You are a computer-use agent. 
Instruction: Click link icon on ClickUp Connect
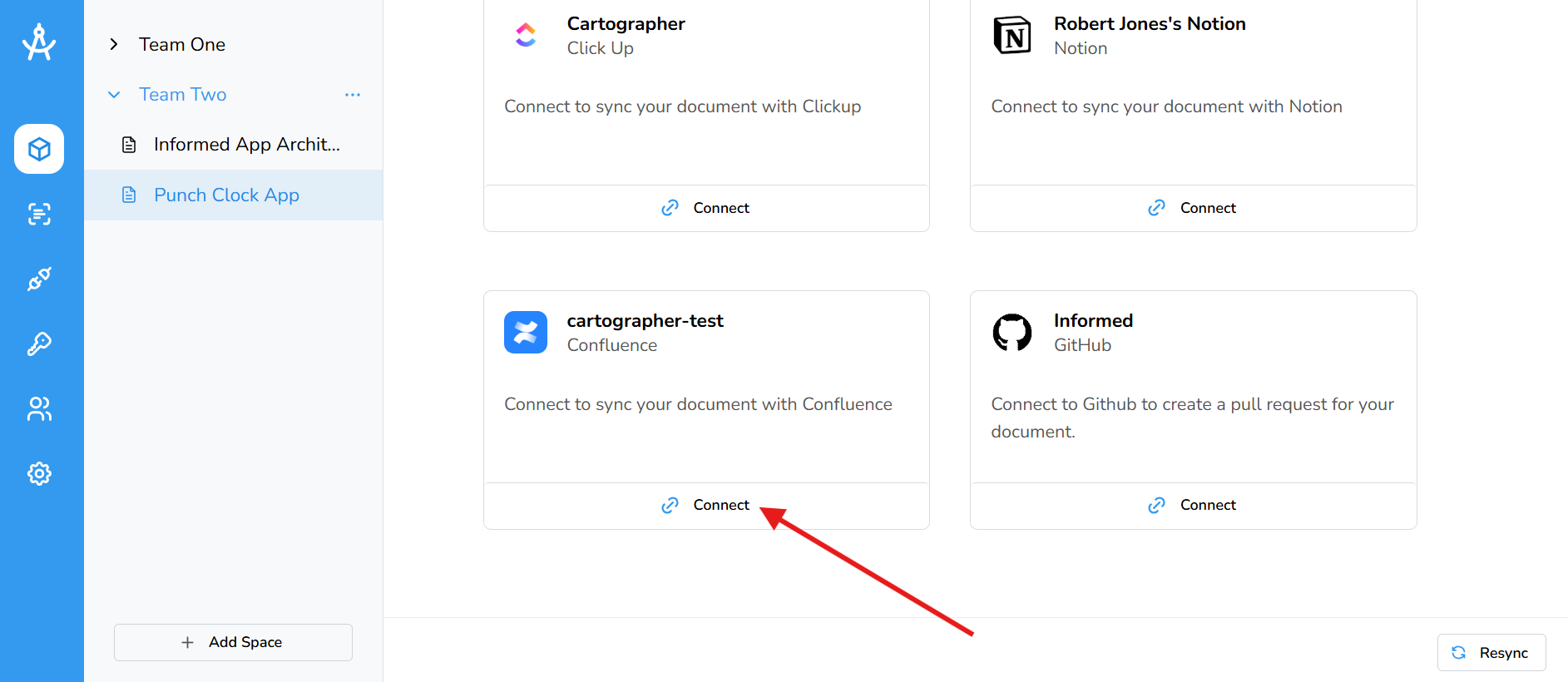(670, 208)
